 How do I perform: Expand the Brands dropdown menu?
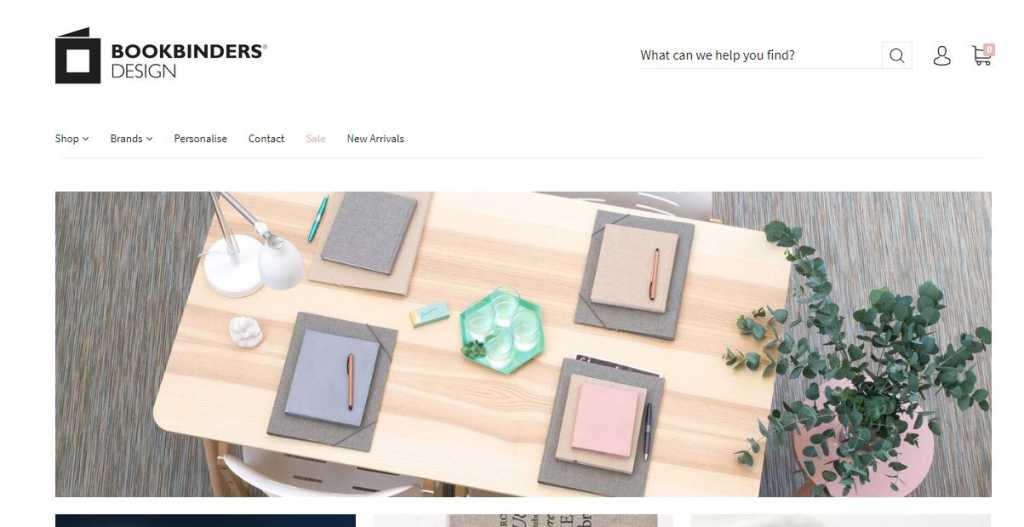coord(131,138)
